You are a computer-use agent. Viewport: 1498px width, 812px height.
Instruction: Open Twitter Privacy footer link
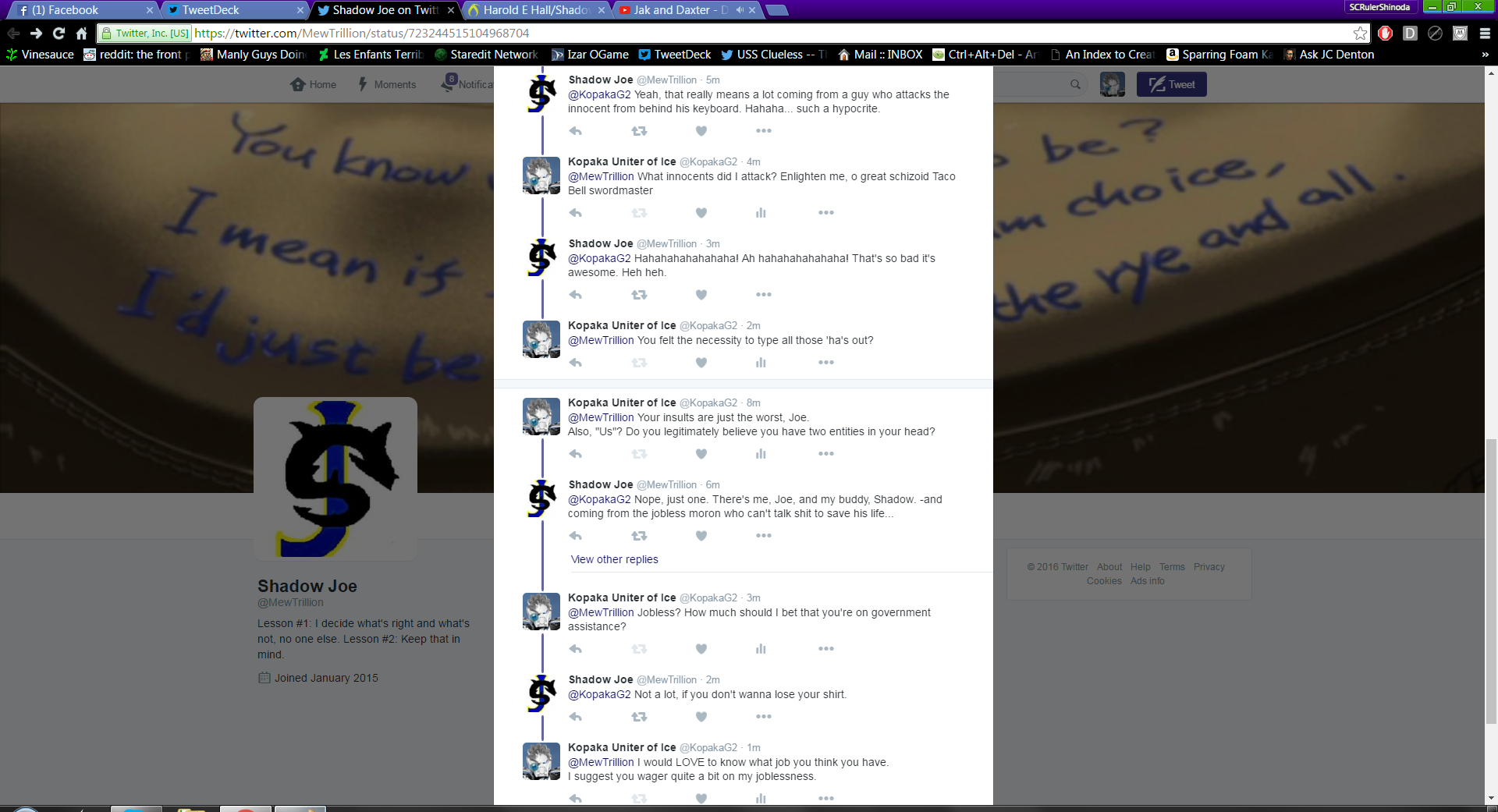coord(1209,567)
